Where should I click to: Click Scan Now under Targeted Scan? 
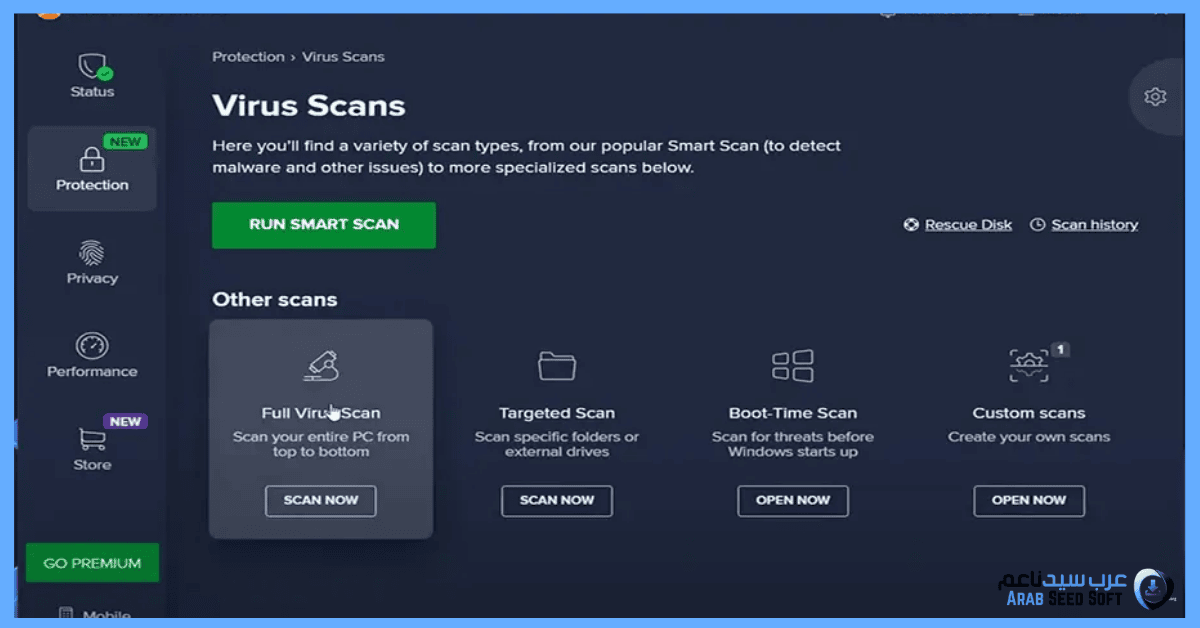(x=557, y=500)
